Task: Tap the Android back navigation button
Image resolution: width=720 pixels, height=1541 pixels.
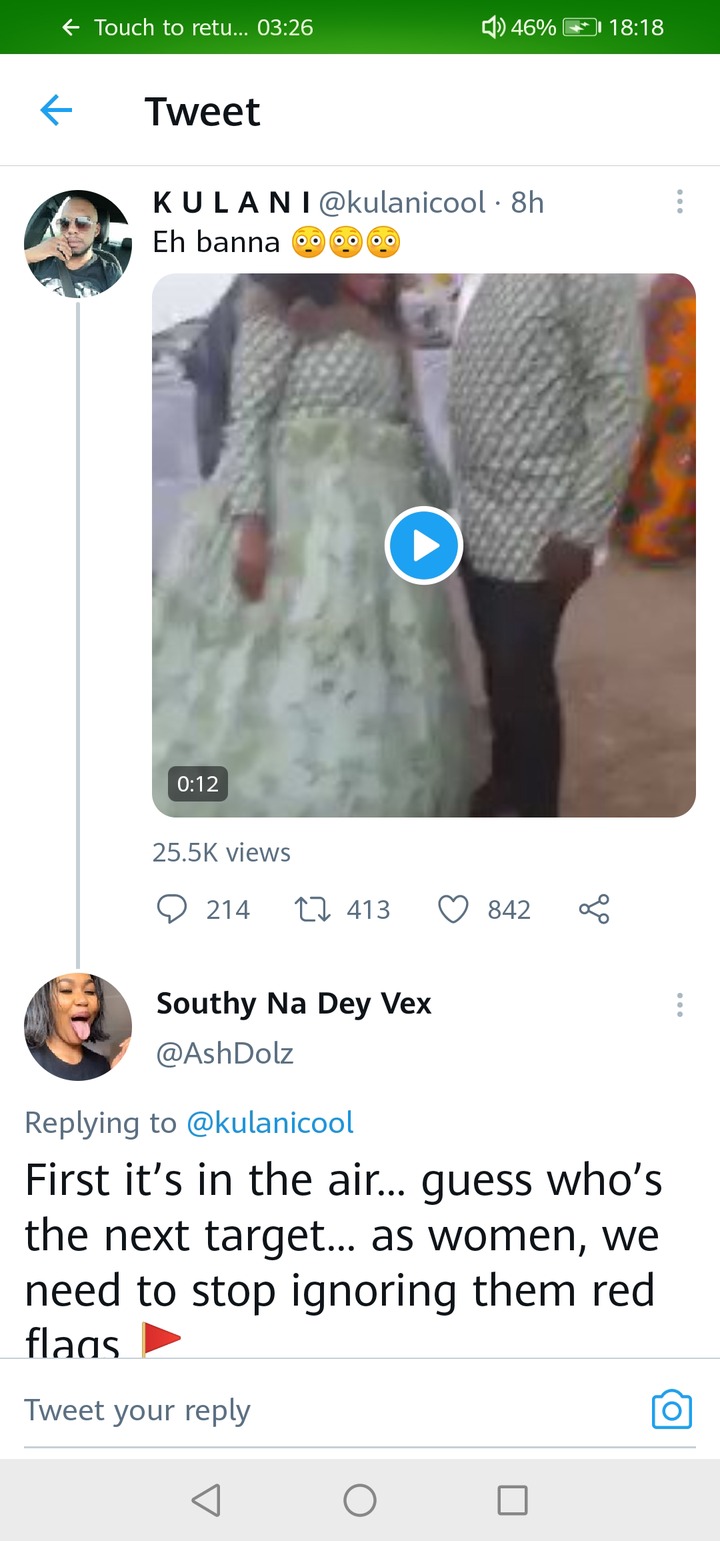Action: [205, 1500]
